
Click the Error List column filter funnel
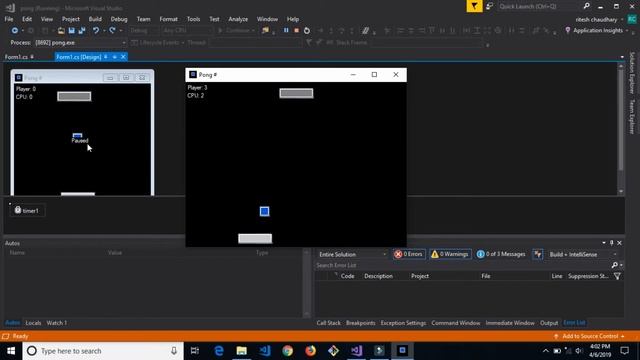pos(617,276)
